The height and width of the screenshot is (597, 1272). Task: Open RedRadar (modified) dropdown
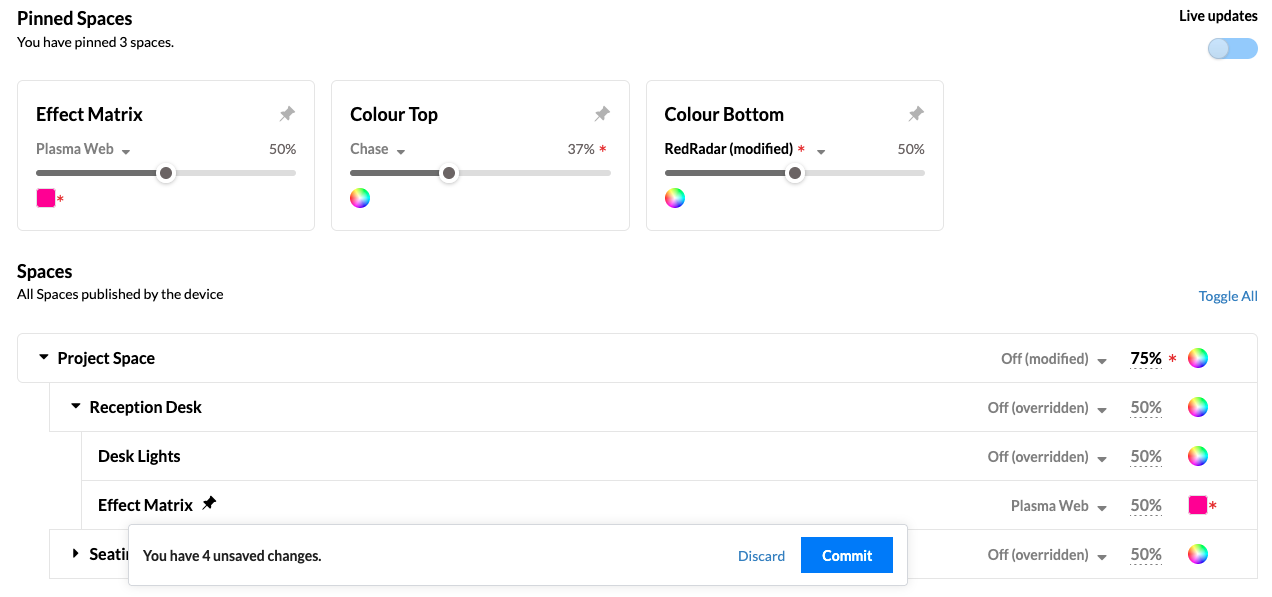click(743, 150)
